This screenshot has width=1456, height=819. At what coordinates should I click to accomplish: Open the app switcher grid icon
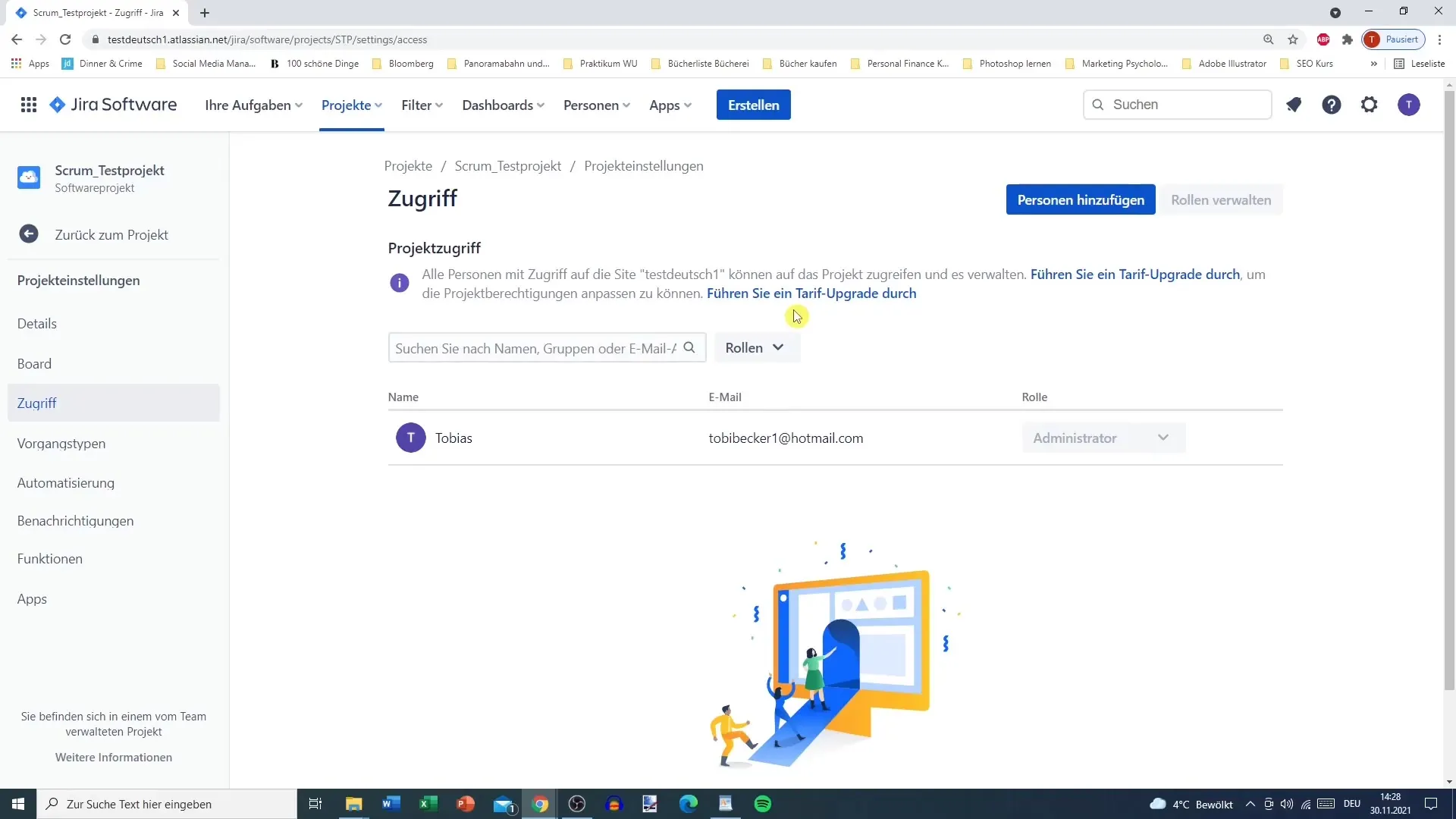(x=29, y=105)
